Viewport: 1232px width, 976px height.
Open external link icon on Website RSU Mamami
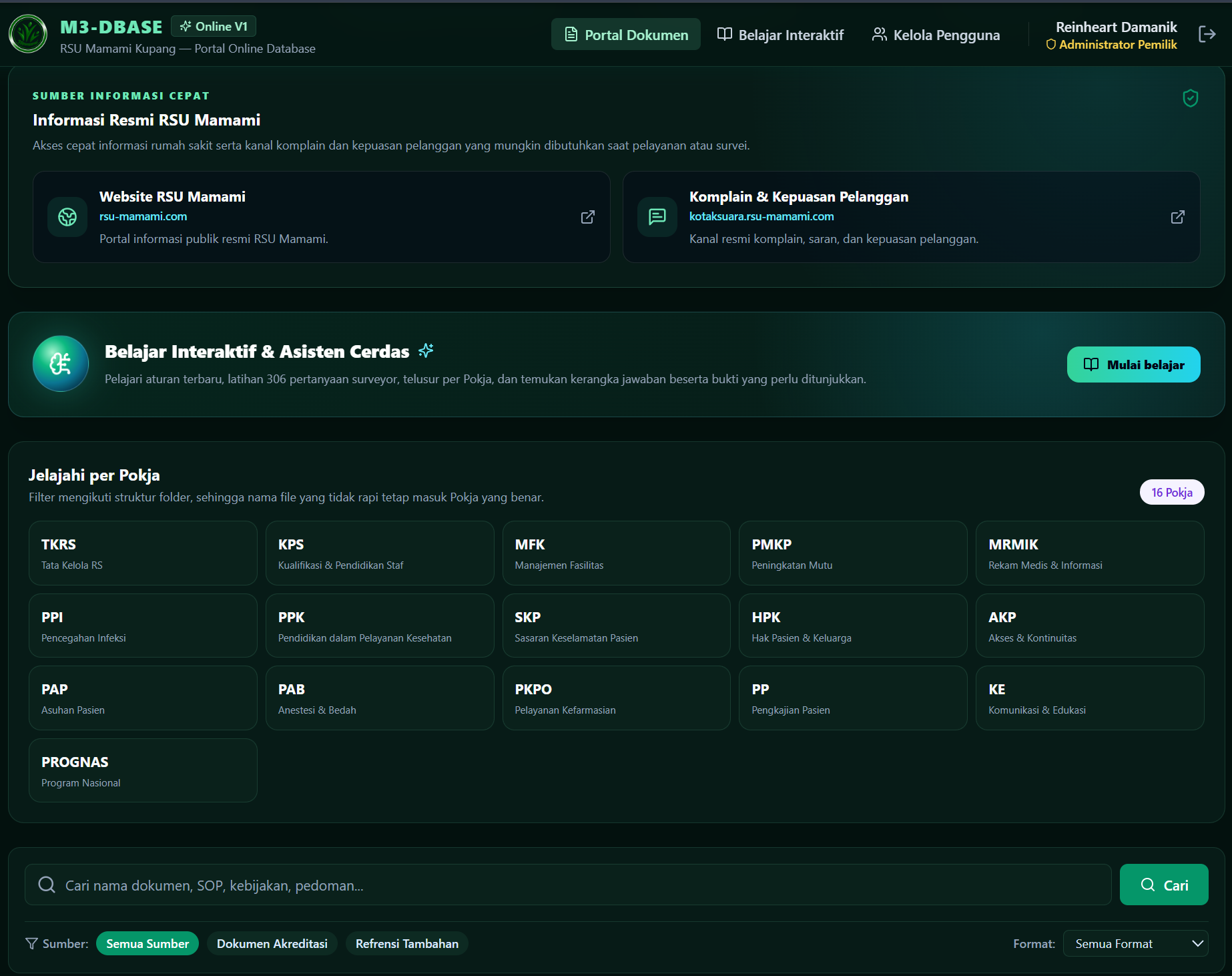pos(587,217)
